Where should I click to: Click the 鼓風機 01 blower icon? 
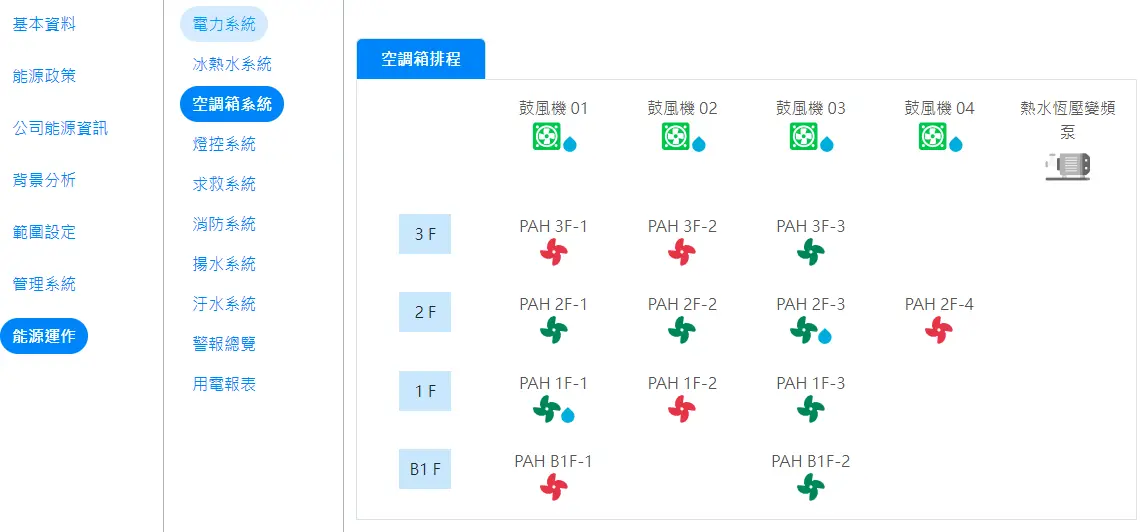point(546,136)
